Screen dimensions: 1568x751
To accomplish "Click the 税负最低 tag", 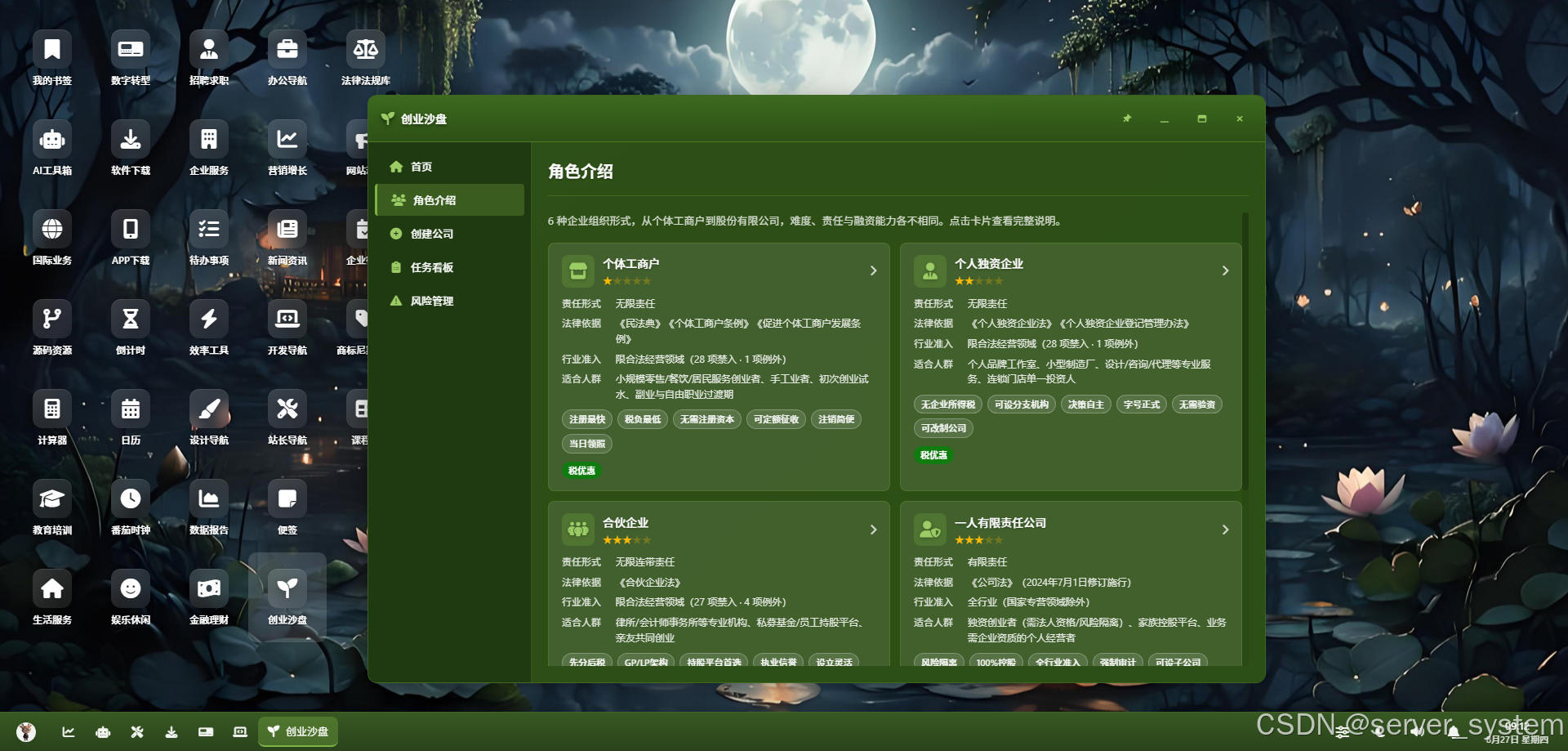I will (643, 420).
